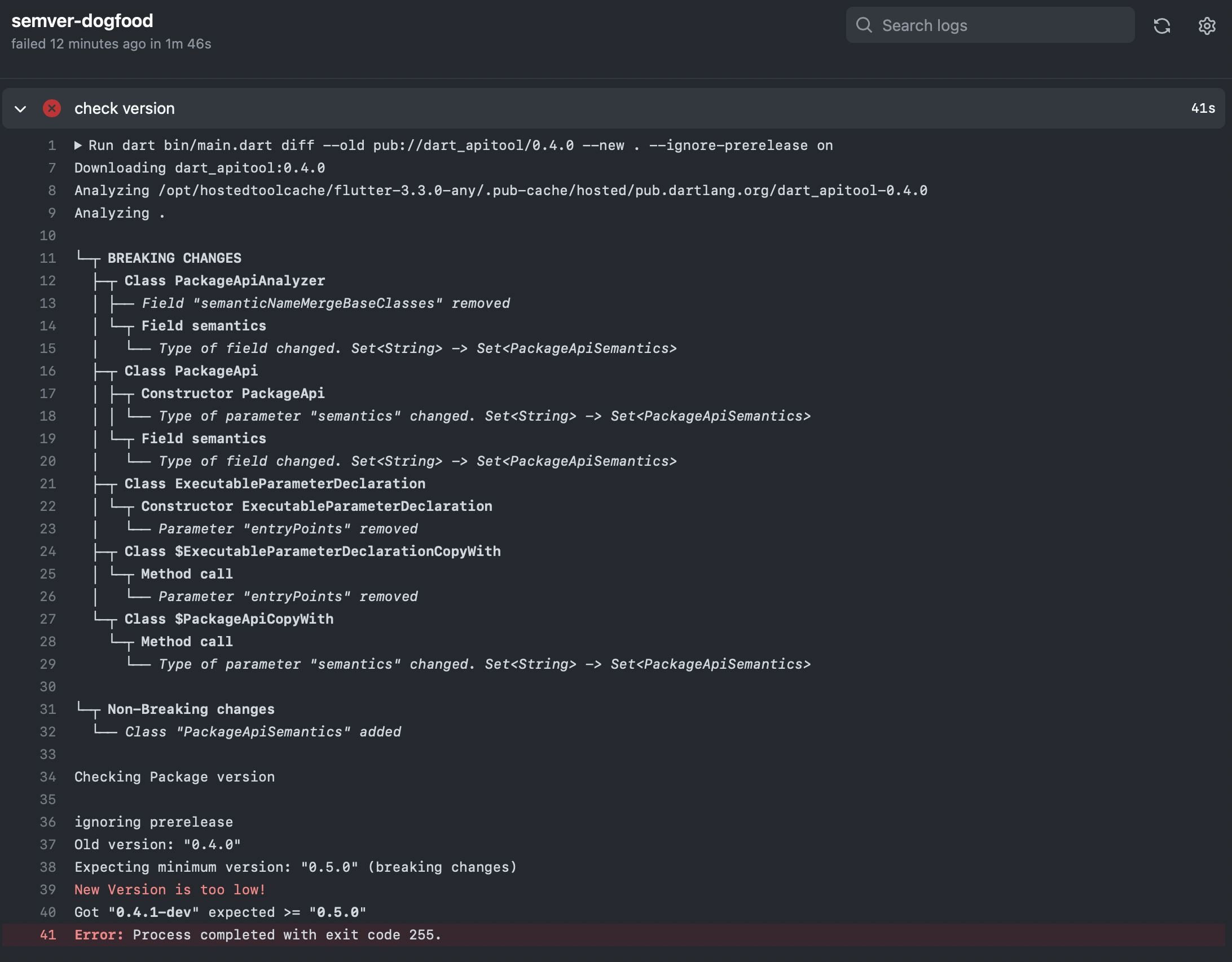Click line number 39 link
This screenshot has width=1232, height=962.
(x=48, y=890)
